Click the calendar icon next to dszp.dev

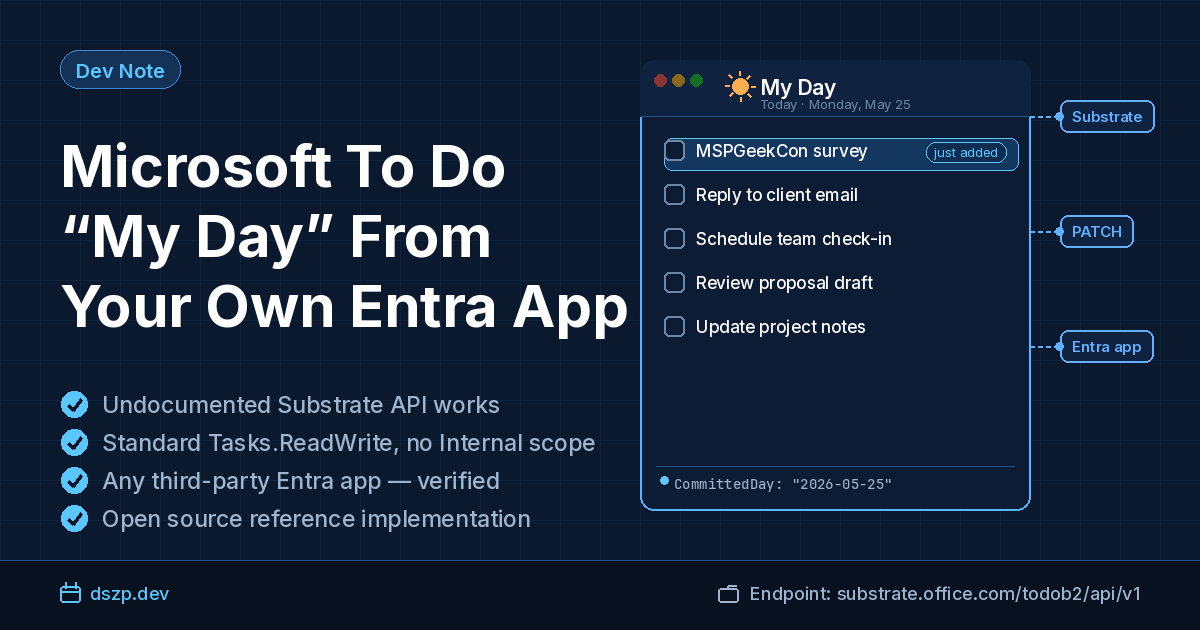click(x=70, y=594)
